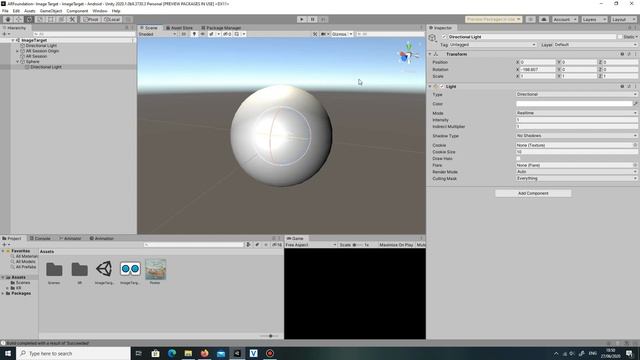The height and width of the screenshot is (360, 640).
Task: Switch to the Asset Store tab
Action: [x=179, y=28]
